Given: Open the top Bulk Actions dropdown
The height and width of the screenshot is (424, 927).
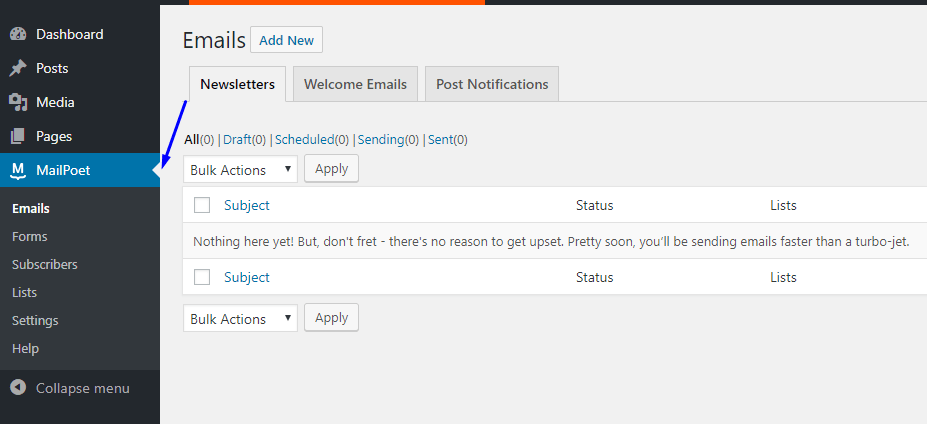Looking at the screenshot, I should pos(240,170).
